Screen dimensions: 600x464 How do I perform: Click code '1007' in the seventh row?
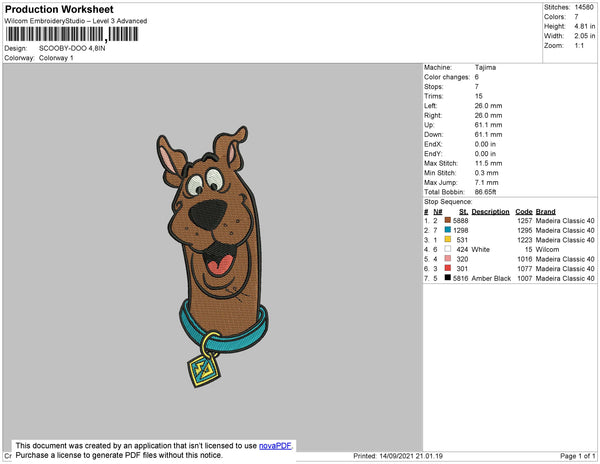[525, 278]
